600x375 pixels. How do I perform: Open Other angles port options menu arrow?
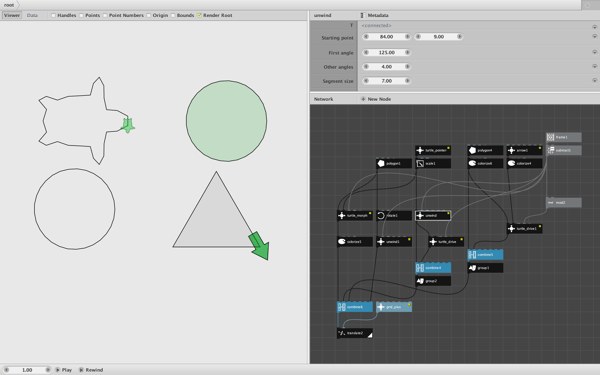tap(594, 66)
